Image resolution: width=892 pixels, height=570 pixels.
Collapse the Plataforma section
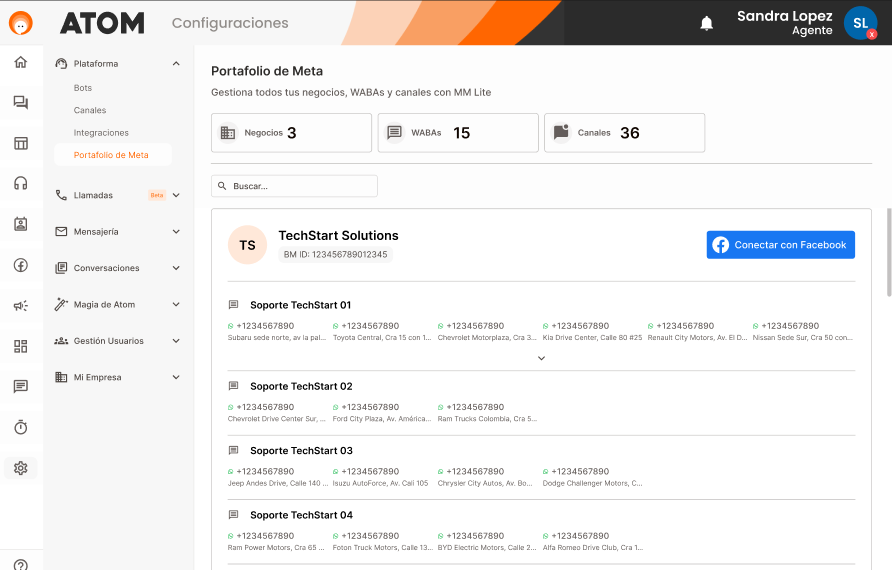click(176, 64)
